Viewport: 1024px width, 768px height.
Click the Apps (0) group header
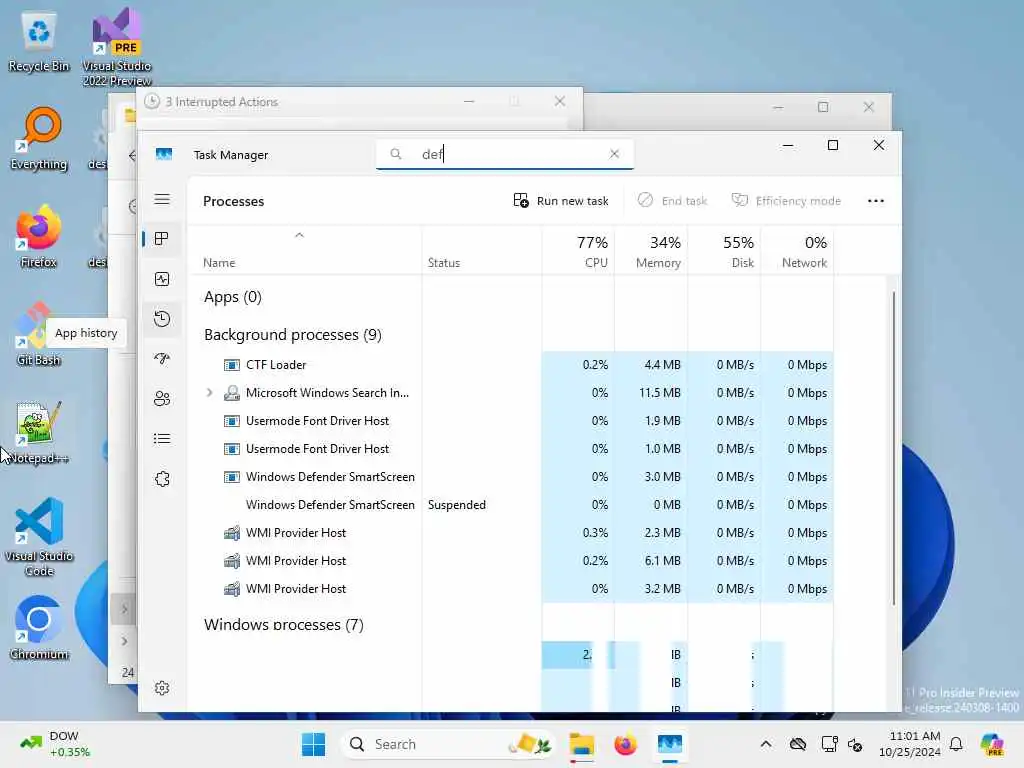pyautogui.click(x=232, y=297)
